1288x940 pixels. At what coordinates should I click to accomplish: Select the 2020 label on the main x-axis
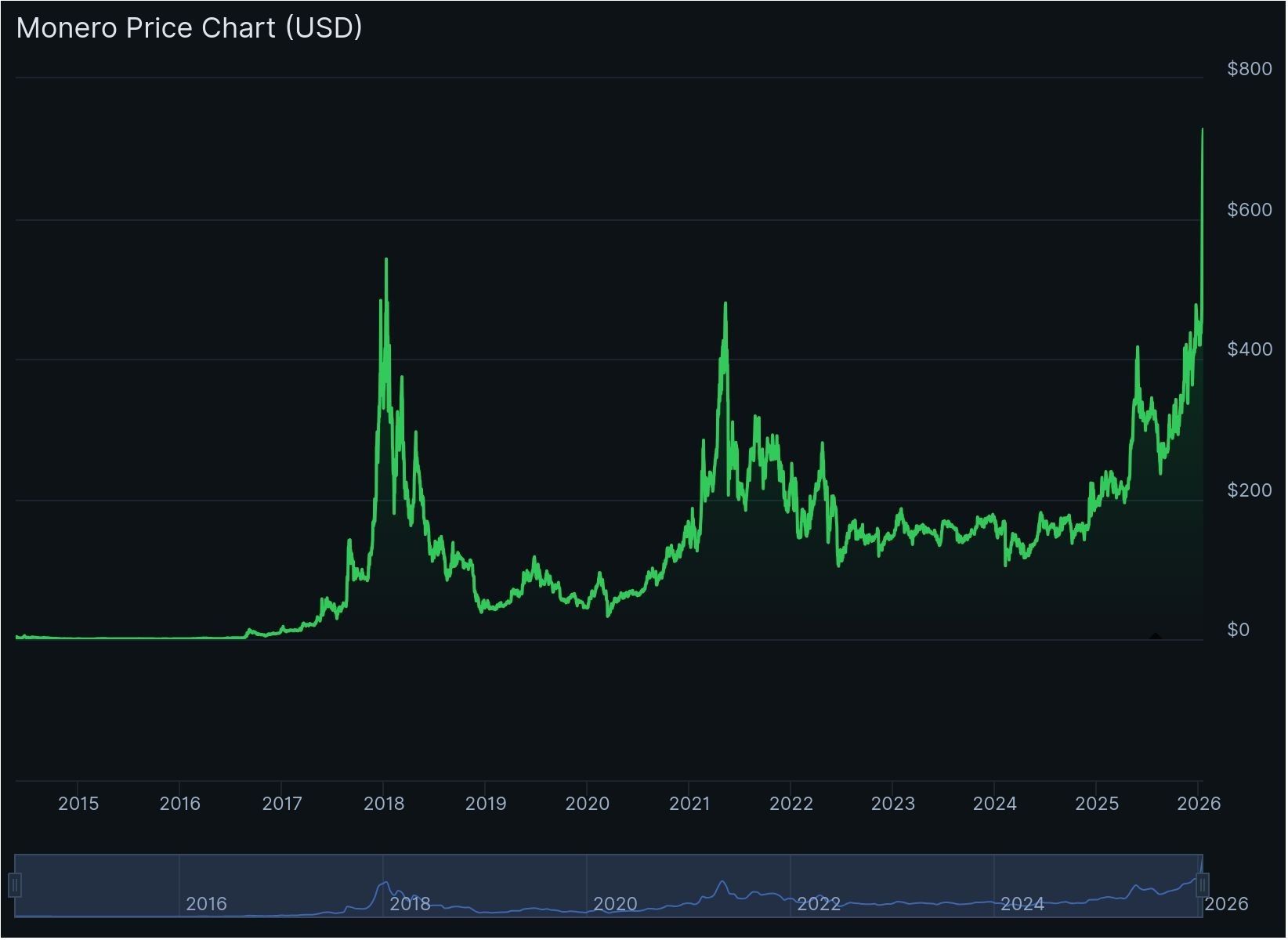(588, 804)
